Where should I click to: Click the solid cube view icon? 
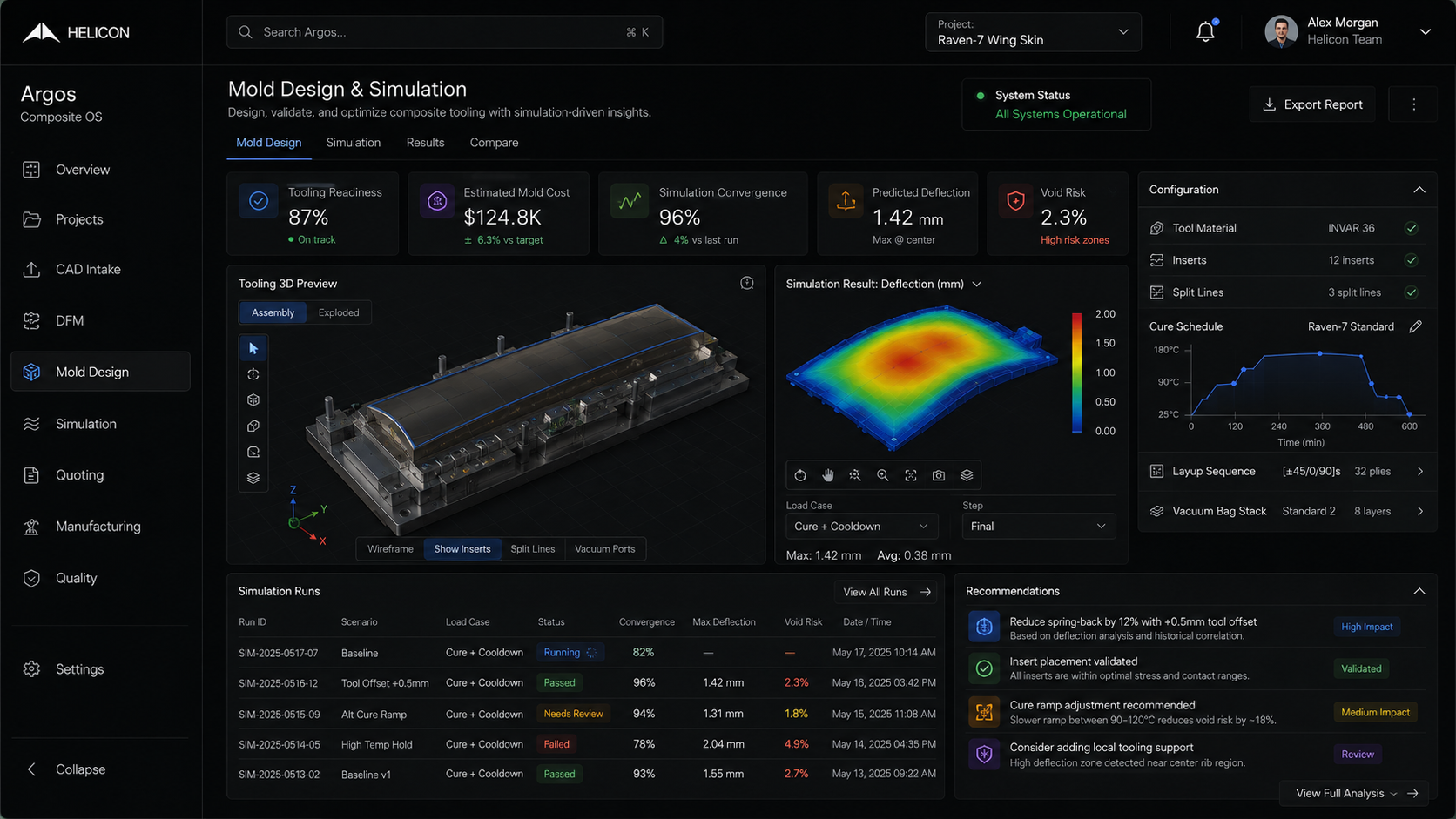253,400
